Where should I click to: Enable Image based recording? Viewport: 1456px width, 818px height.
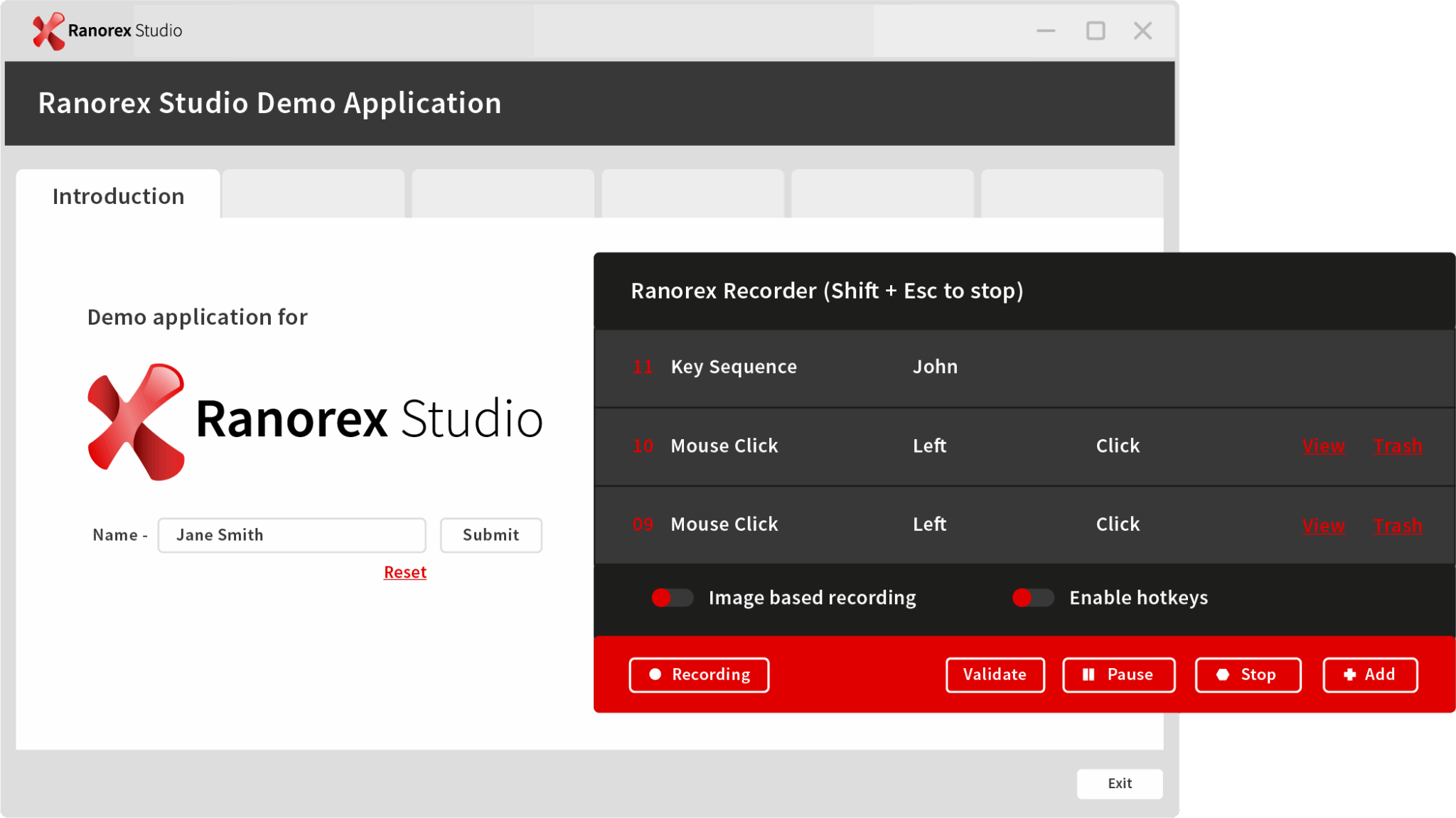pyautogui.click(x=671, y=598)
